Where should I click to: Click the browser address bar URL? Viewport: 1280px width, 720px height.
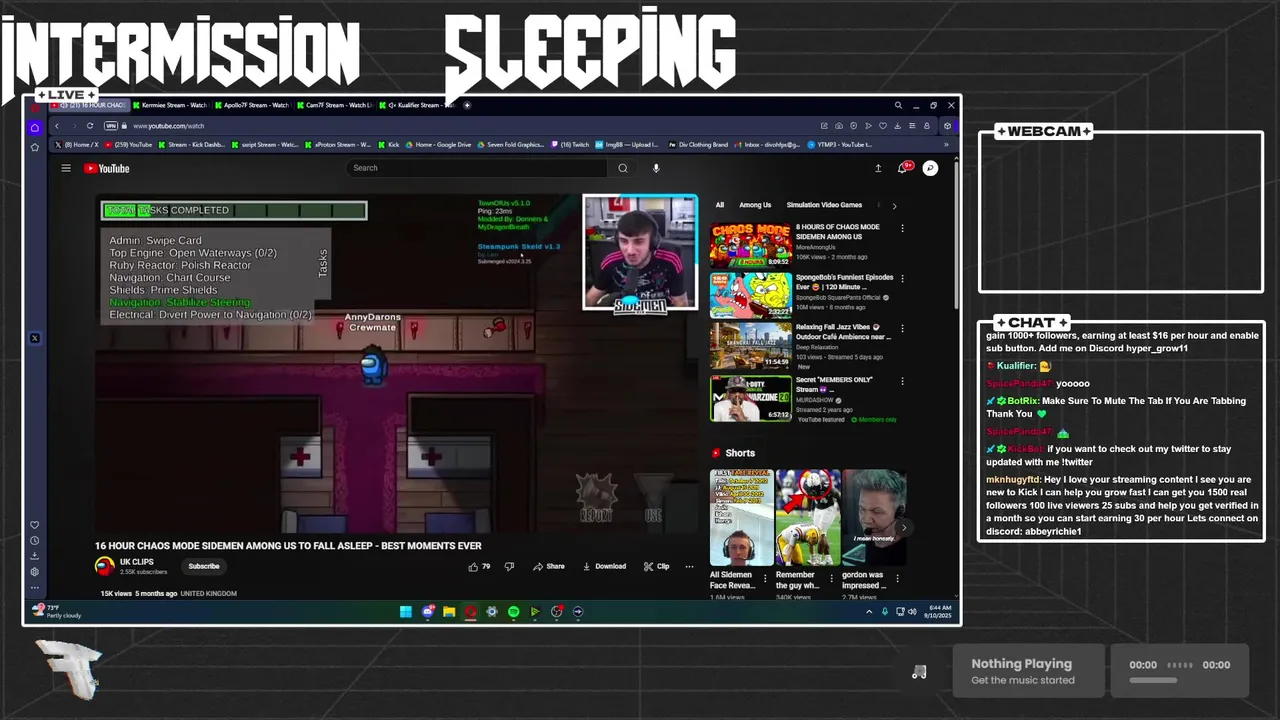click(x=168, y=126)
